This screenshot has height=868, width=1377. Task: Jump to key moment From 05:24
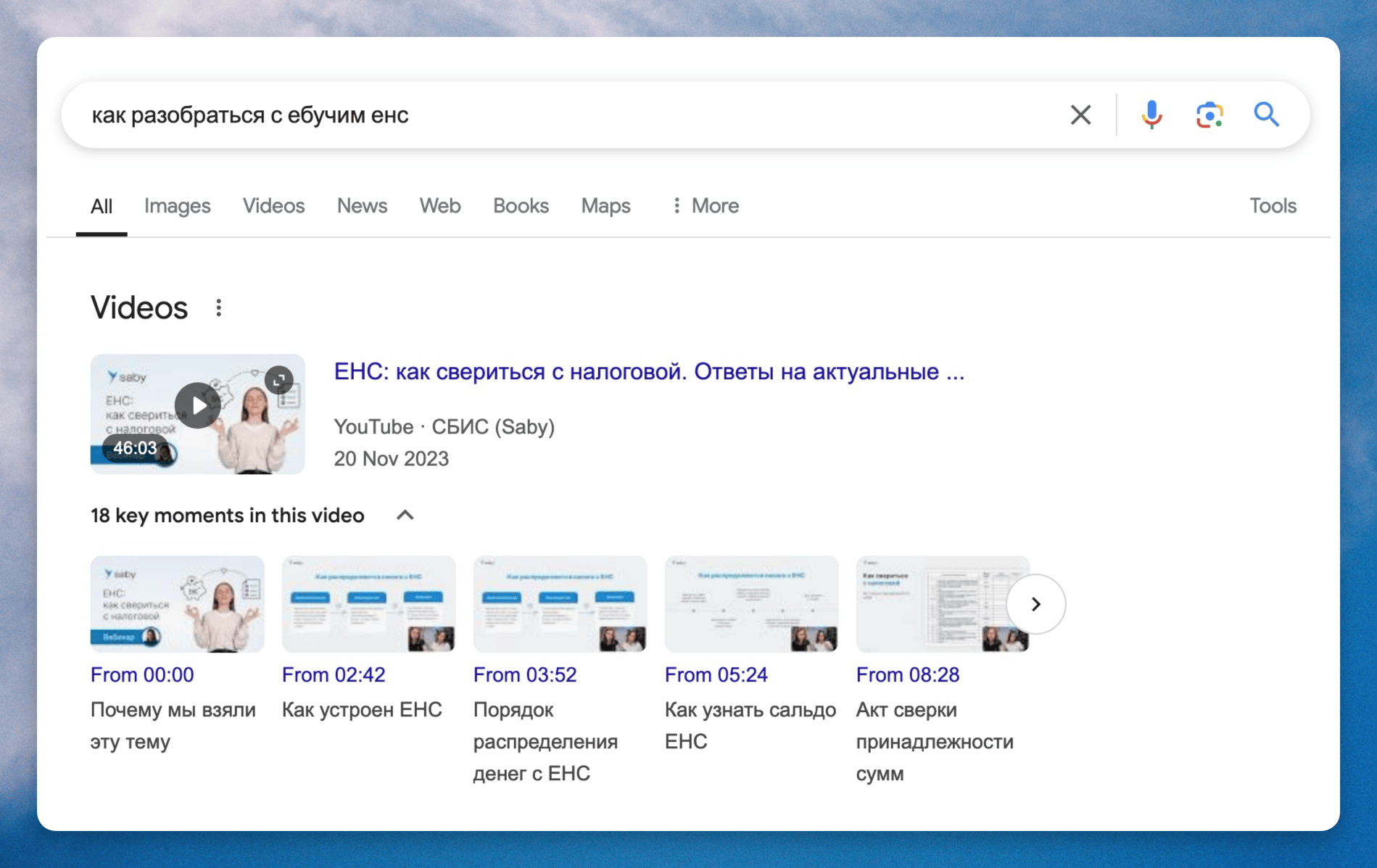(716, 674)
